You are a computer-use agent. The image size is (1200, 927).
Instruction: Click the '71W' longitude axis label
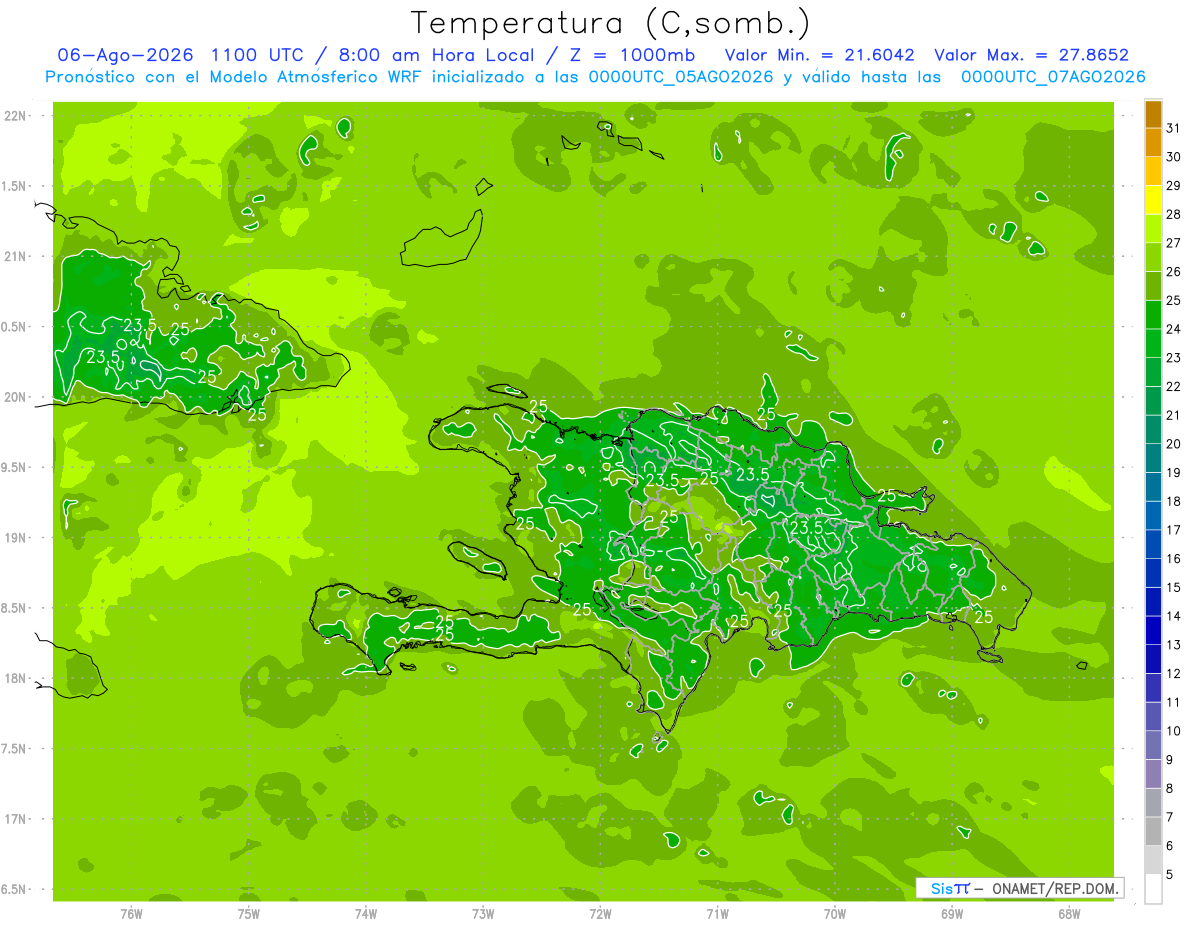tap(717, 913)
